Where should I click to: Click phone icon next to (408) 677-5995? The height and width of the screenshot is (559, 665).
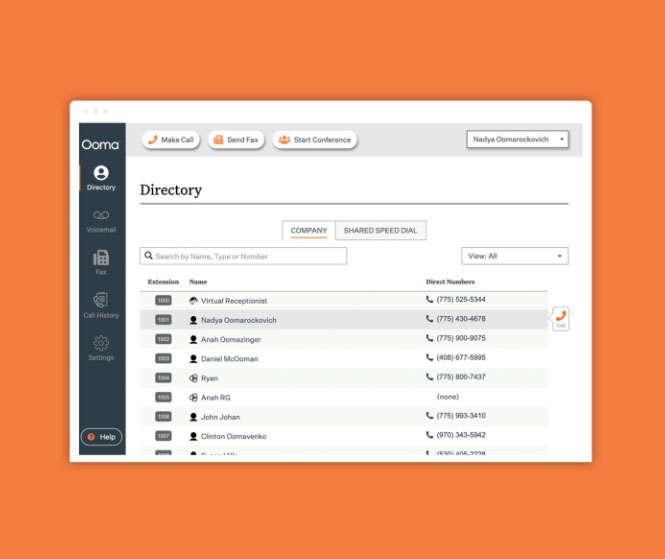point(430,358)
